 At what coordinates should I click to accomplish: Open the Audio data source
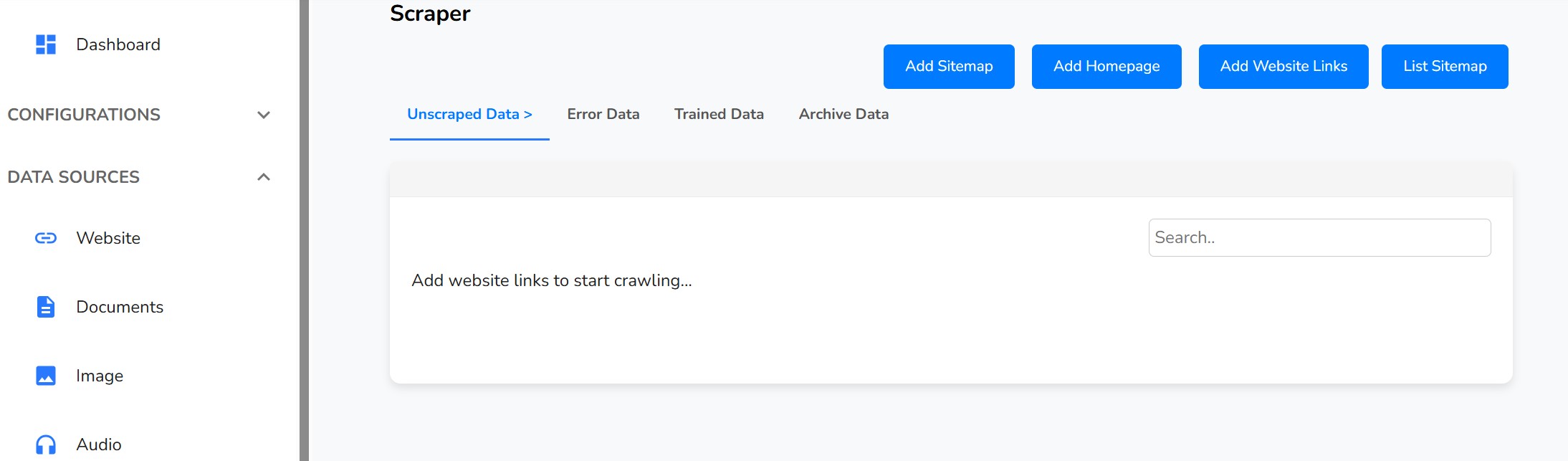99,445
